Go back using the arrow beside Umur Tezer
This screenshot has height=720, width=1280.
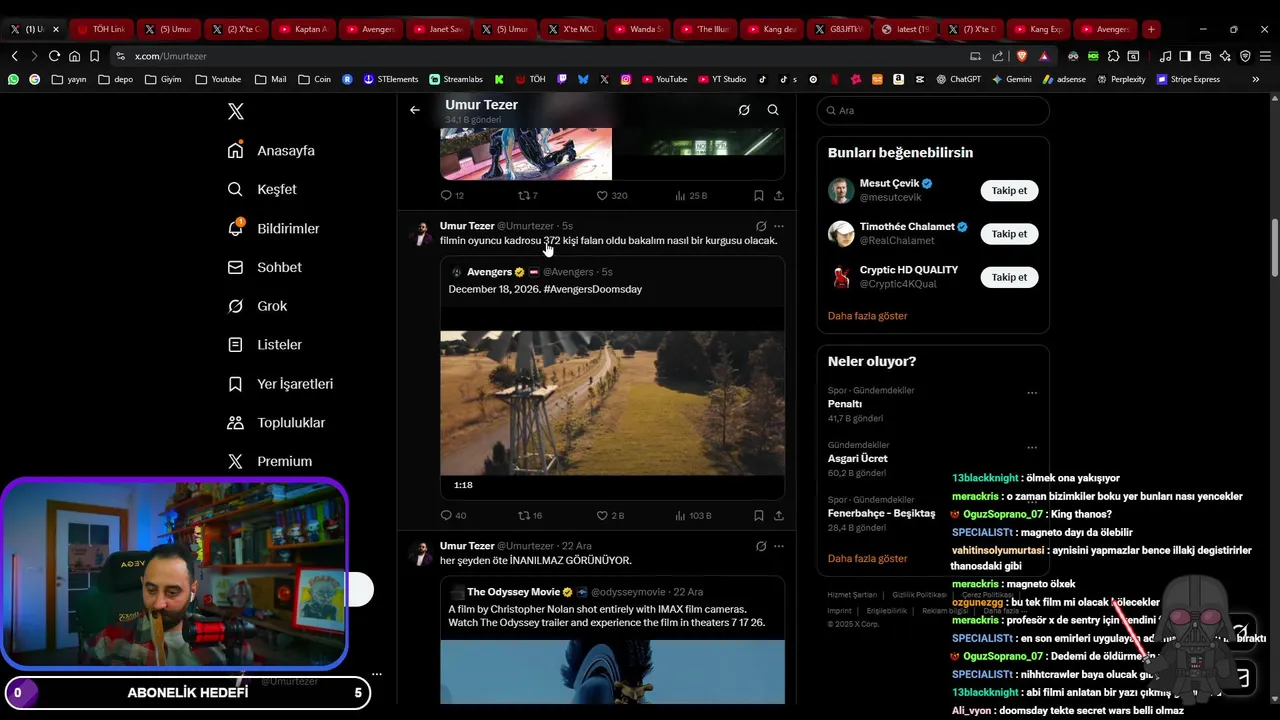point(415,110)
